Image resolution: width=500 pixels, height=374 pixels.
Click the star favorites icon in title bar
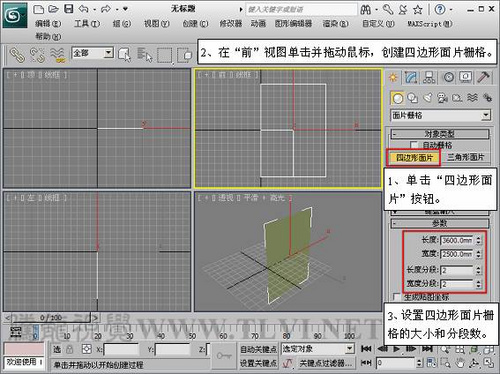click(x=418, y=10)
